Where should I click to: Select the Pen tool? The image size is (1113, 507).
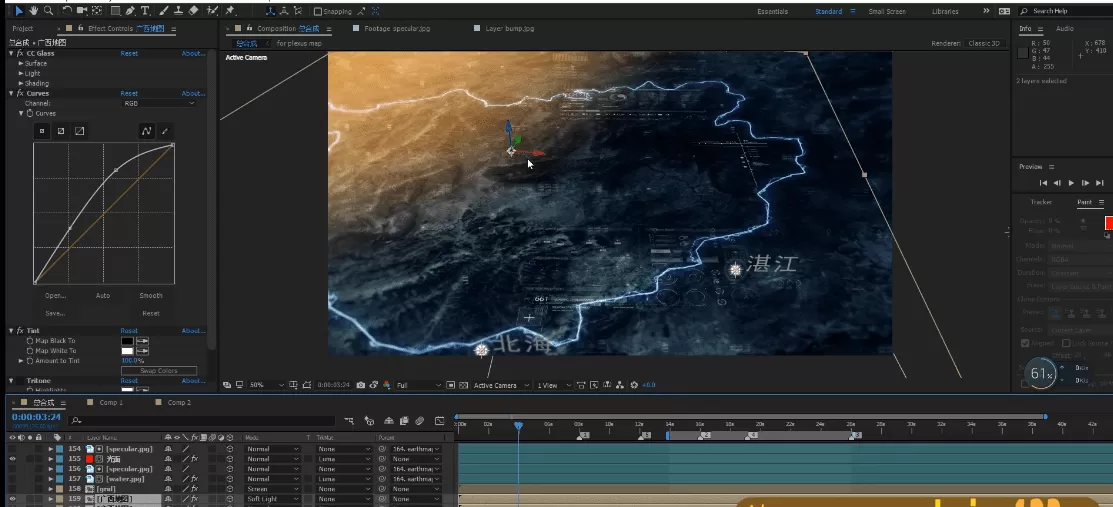tap(131, 10)
